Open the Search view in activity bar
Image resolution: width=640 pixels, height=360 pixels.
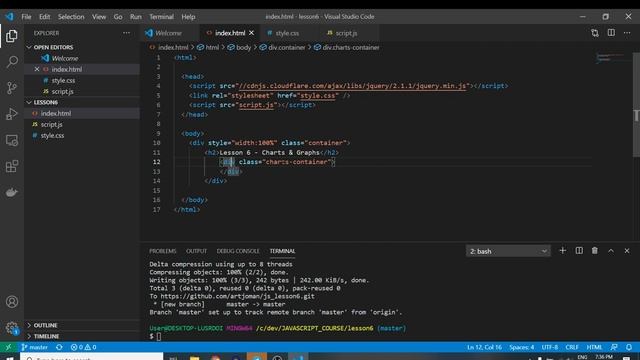tap(12, 62)
